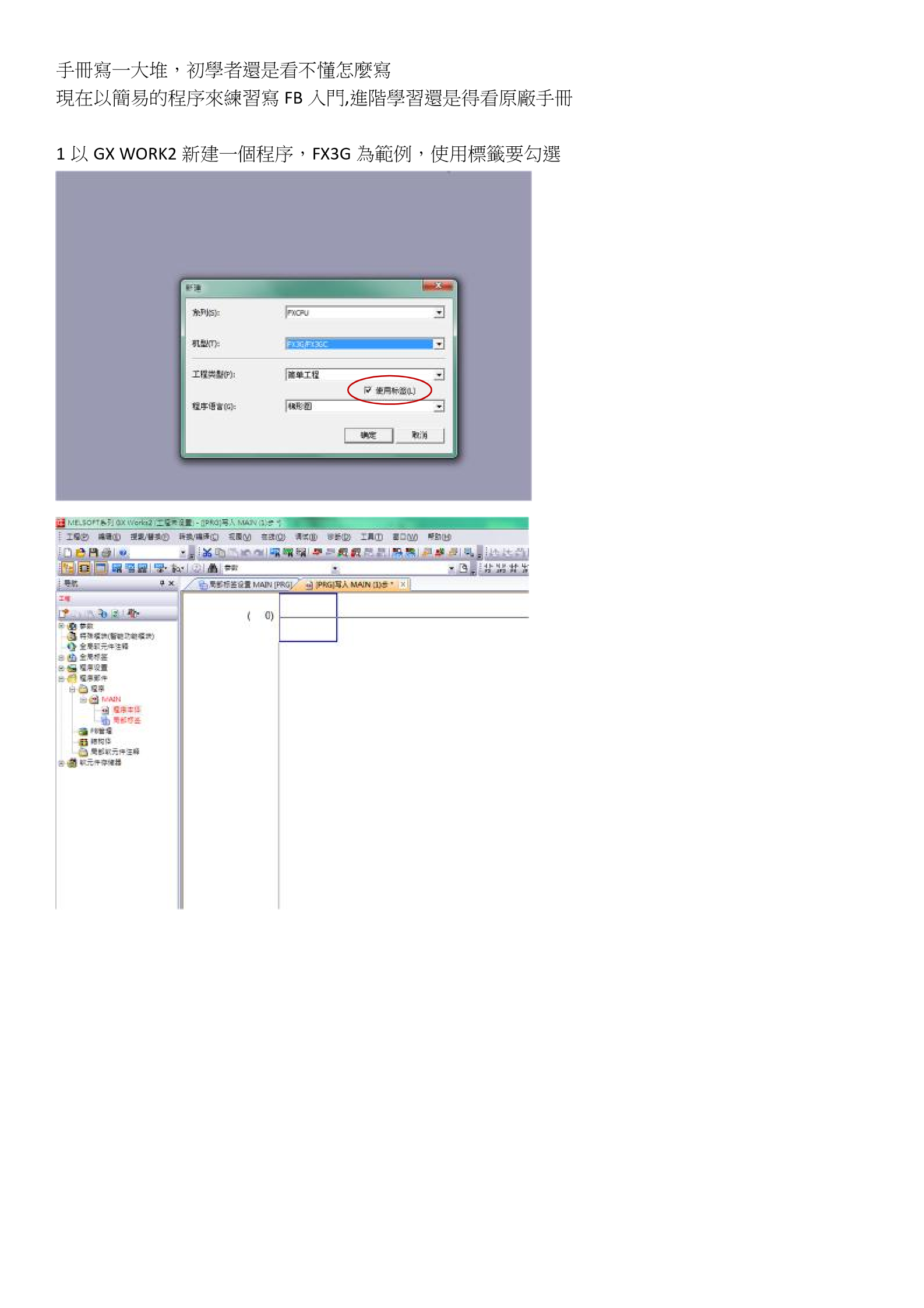Click the New project icon in toolbar
Viewport: 924px width, 1308px height.
point(68,553)
